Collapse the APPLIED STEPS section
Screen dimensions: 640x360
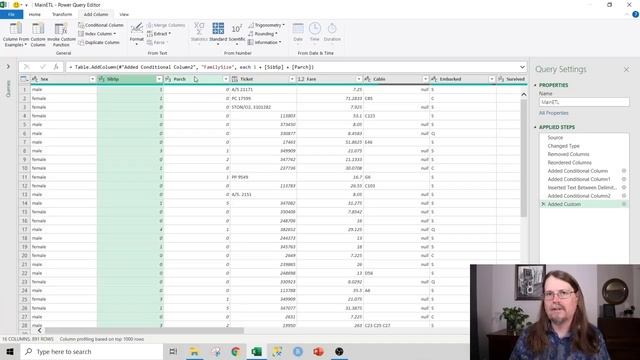point(535,127)
